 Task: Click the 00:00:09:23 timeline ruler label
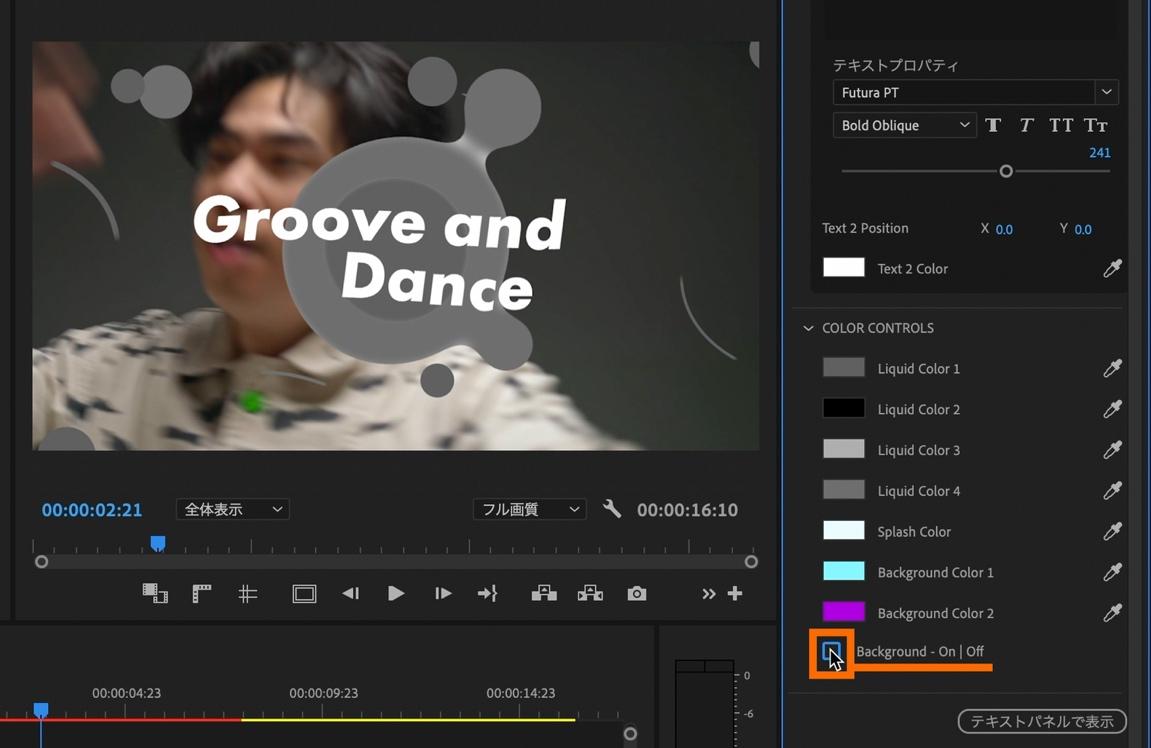pos(323,693)
